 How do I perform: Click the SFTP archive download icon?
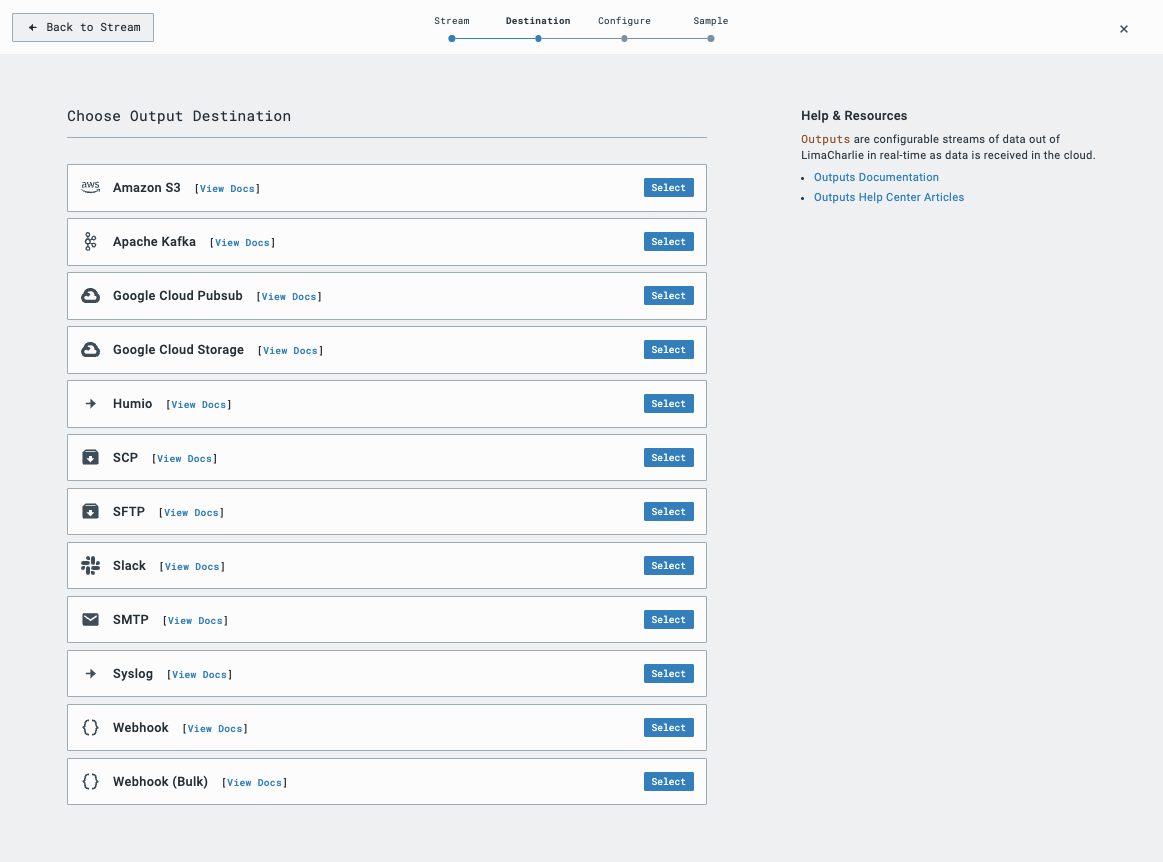pos(90,512)
